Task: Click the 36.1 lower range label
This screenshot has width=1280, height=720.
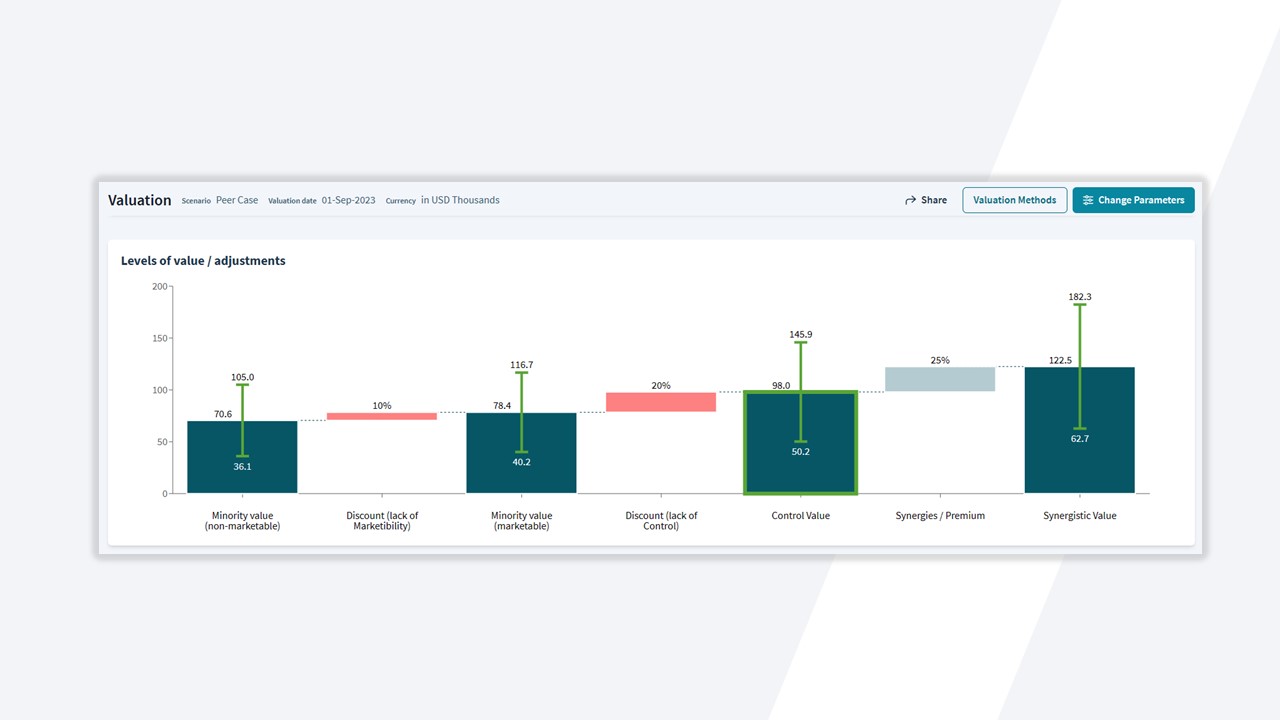Action: (x=242, y=466)
